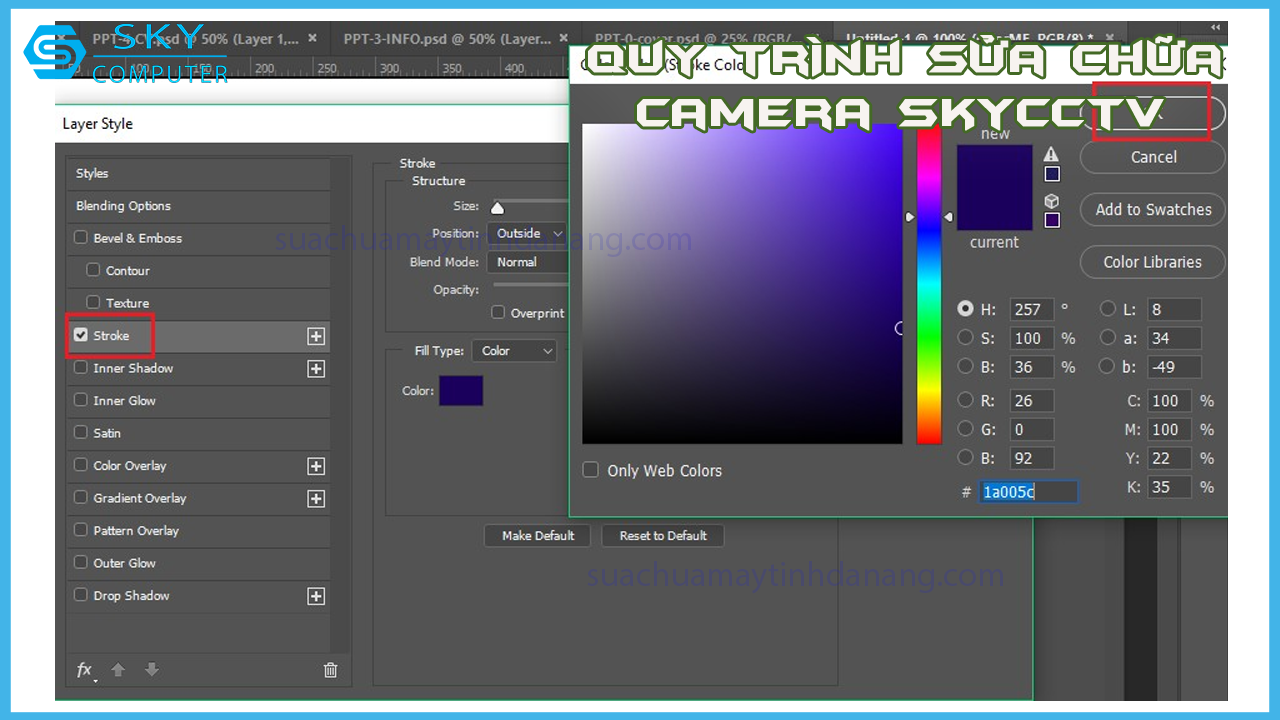Click the Stroke color swatch

click(460, 391)
